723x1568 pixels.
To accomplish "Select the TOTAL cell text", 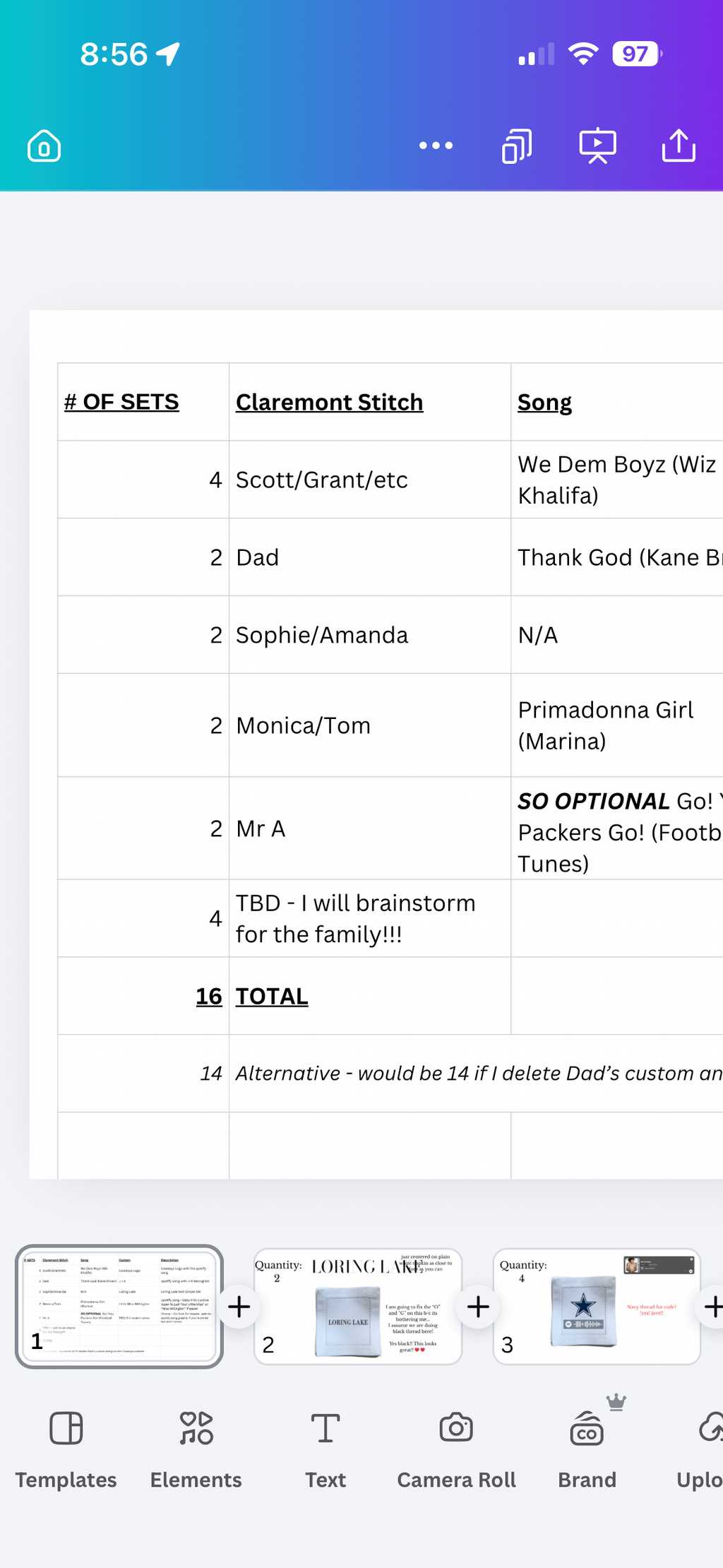I will pyautogui.click(x=272, y=996).
